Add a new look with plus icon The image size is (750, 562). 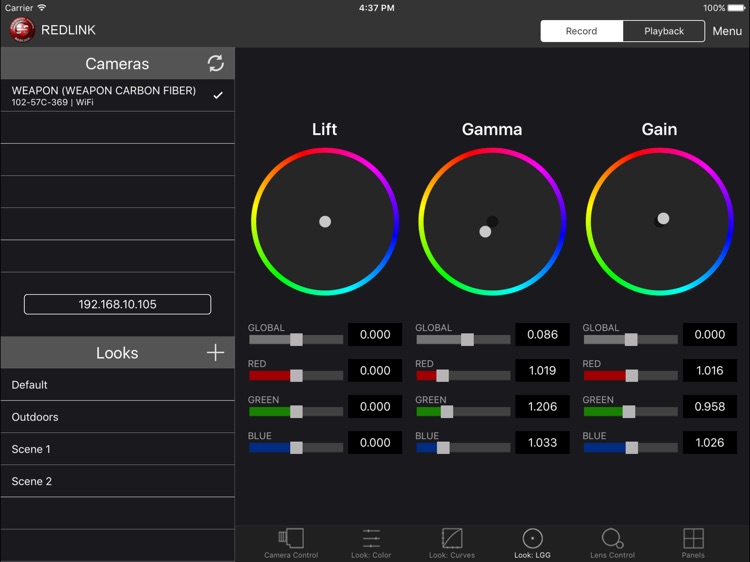coord(215,353)
